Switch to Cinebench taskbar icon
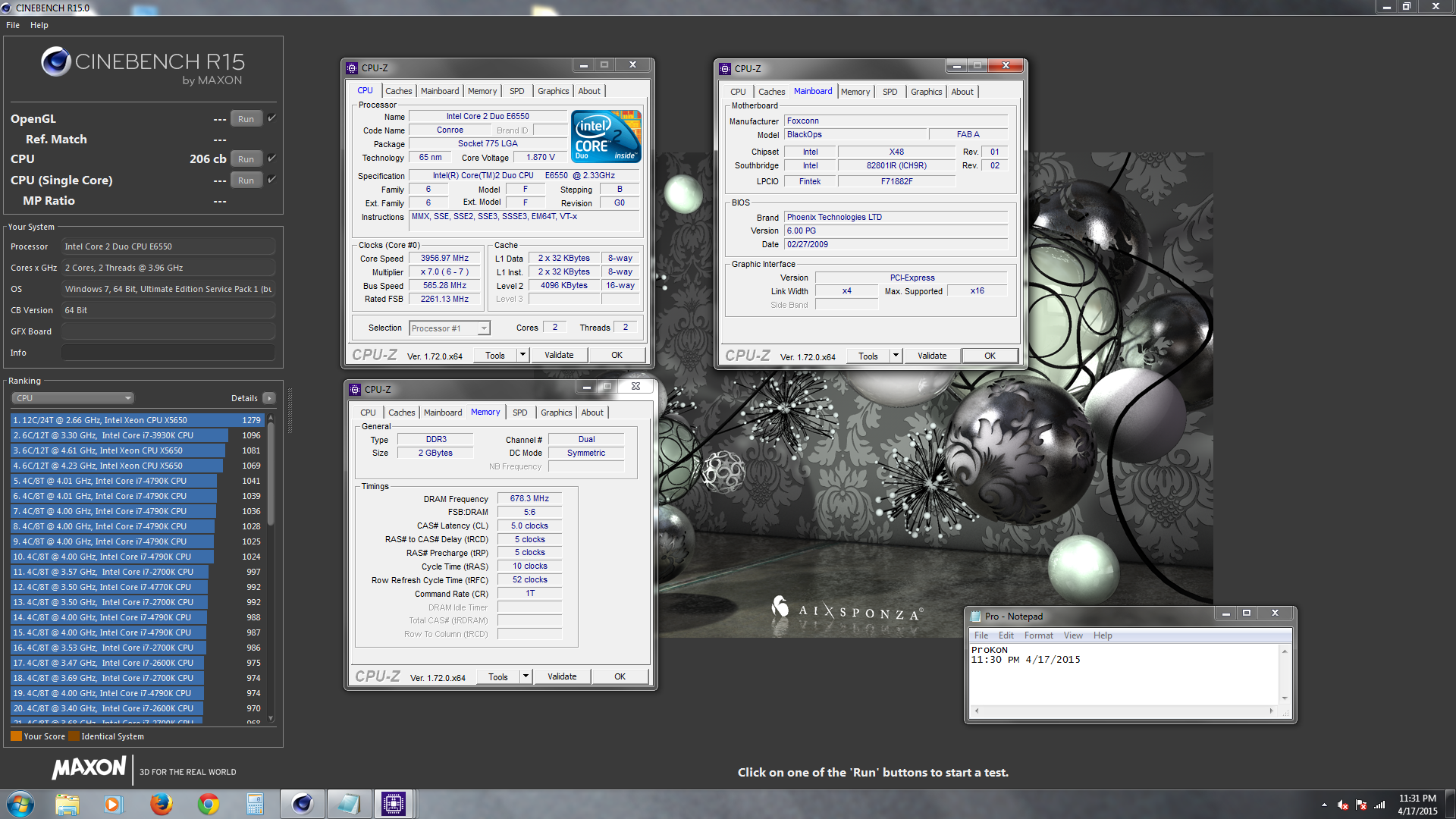Screen dimensions: 1456x819 (x=303, y=804)
